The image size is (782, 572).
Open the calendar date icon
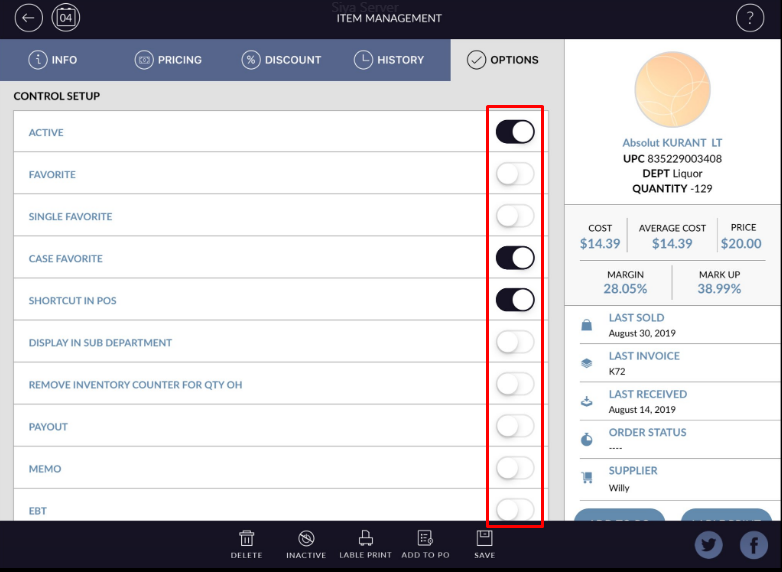66,18
